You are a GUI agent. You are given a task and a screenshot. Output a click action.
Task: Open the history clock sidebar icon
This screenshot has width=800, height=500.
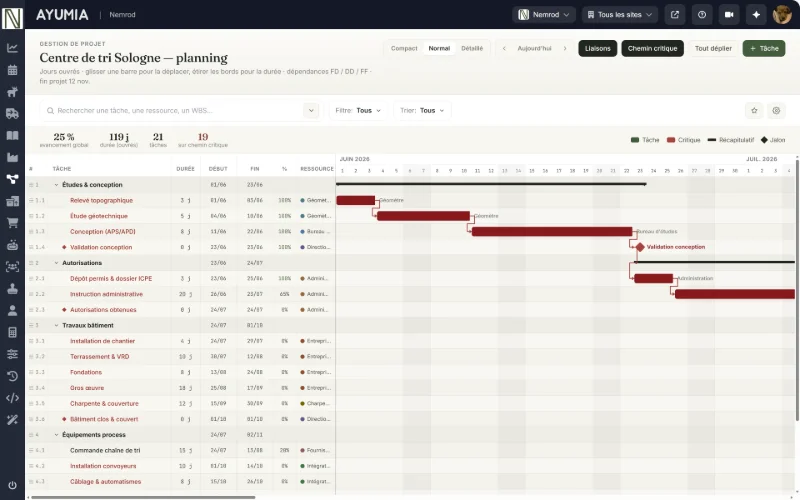click(12, 376)
